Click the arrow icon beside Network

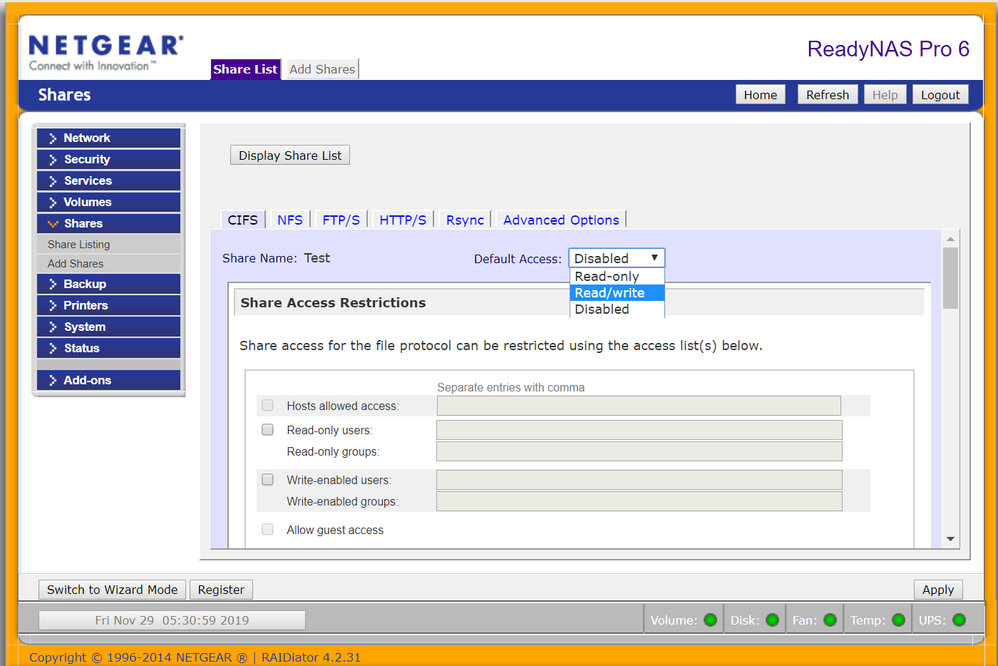coord(53,138)
